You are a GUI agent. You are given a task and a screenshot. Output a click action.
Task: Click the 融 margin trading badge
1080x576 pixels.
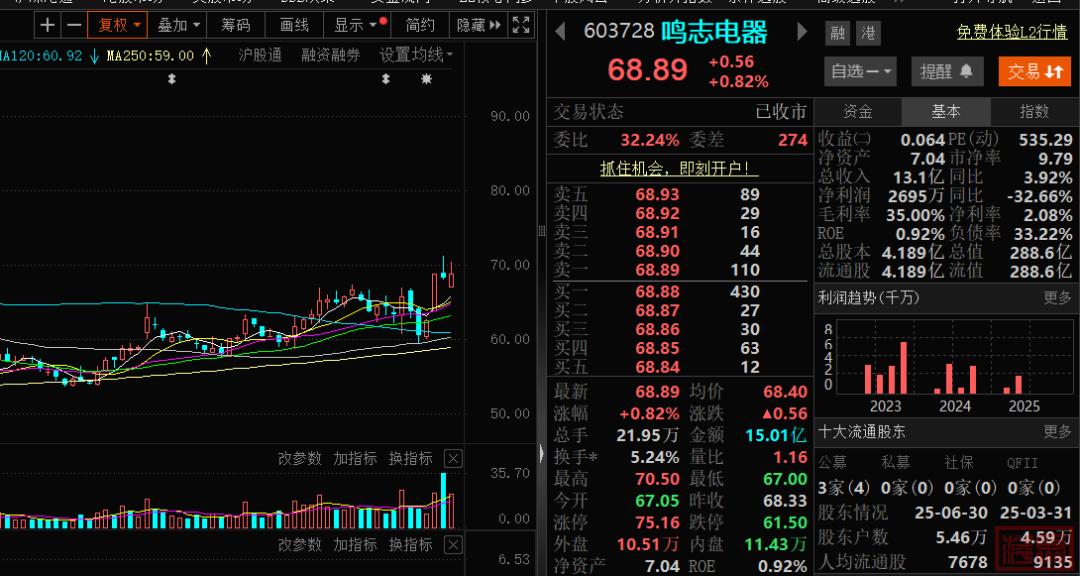pos(837,33)
